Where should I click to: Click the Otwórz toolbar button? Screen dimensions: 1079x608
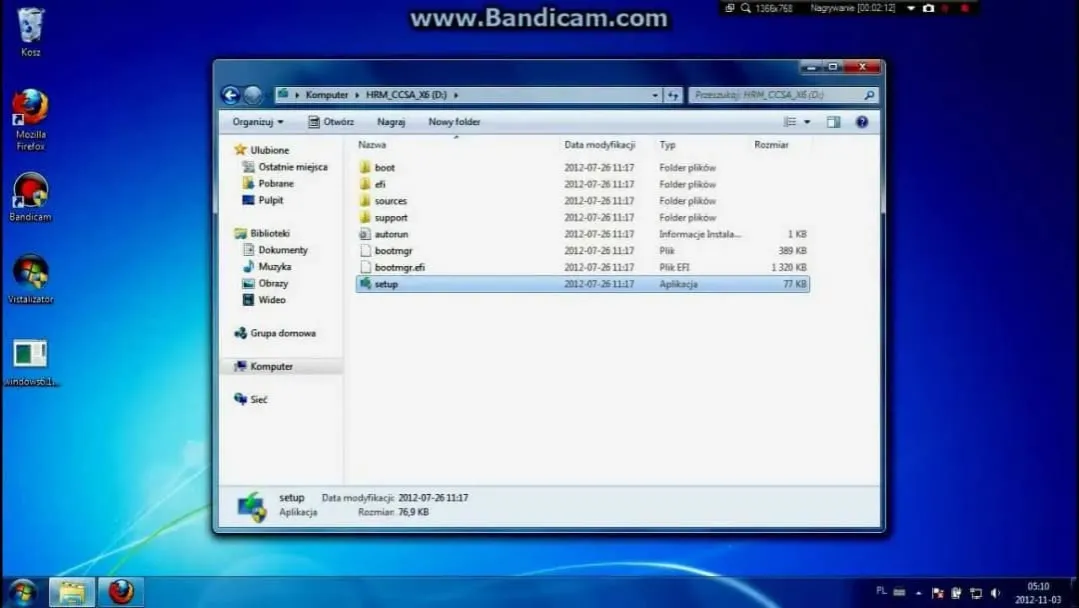click(x=331, y=122)
